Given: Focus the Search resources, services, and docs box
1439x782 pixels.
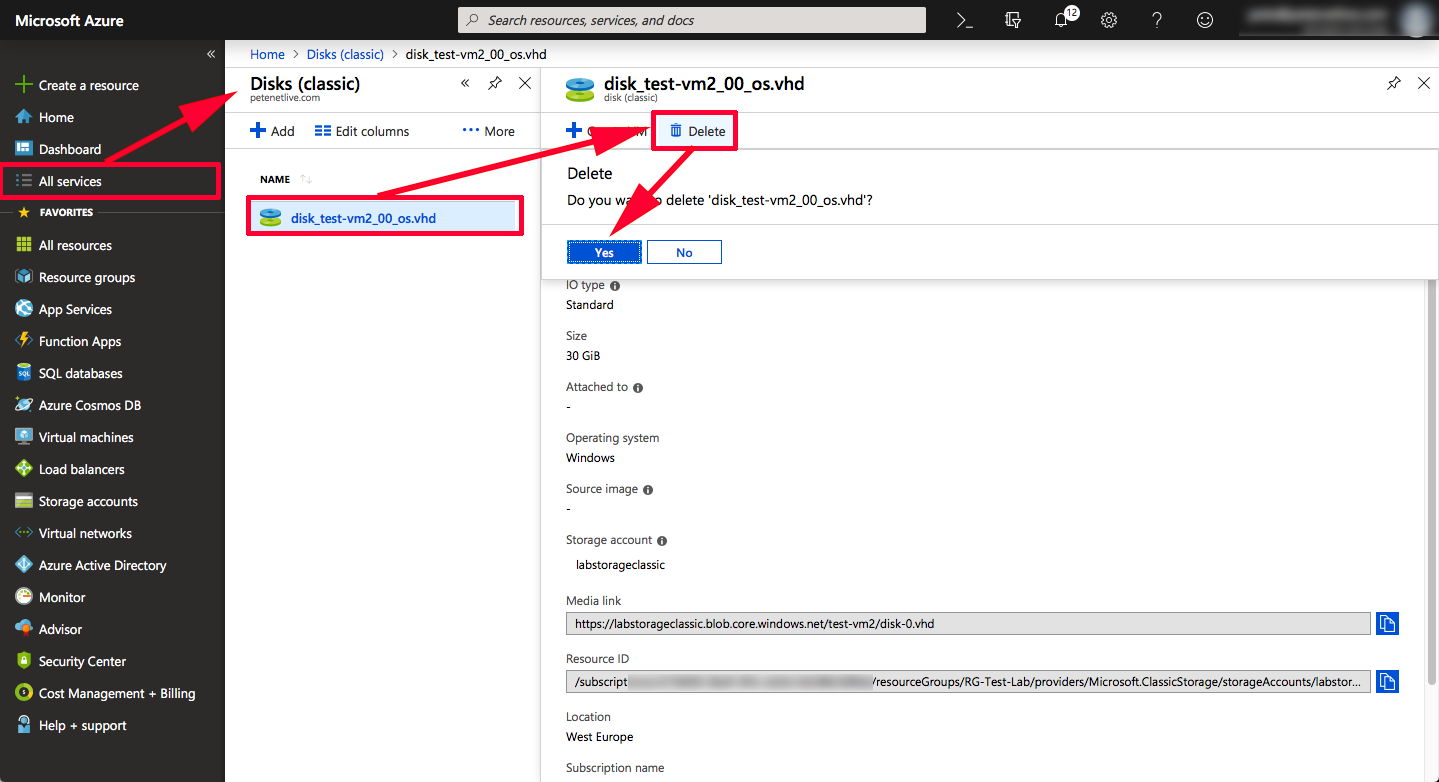Looking at the screenshot, I should pos(692,20).
